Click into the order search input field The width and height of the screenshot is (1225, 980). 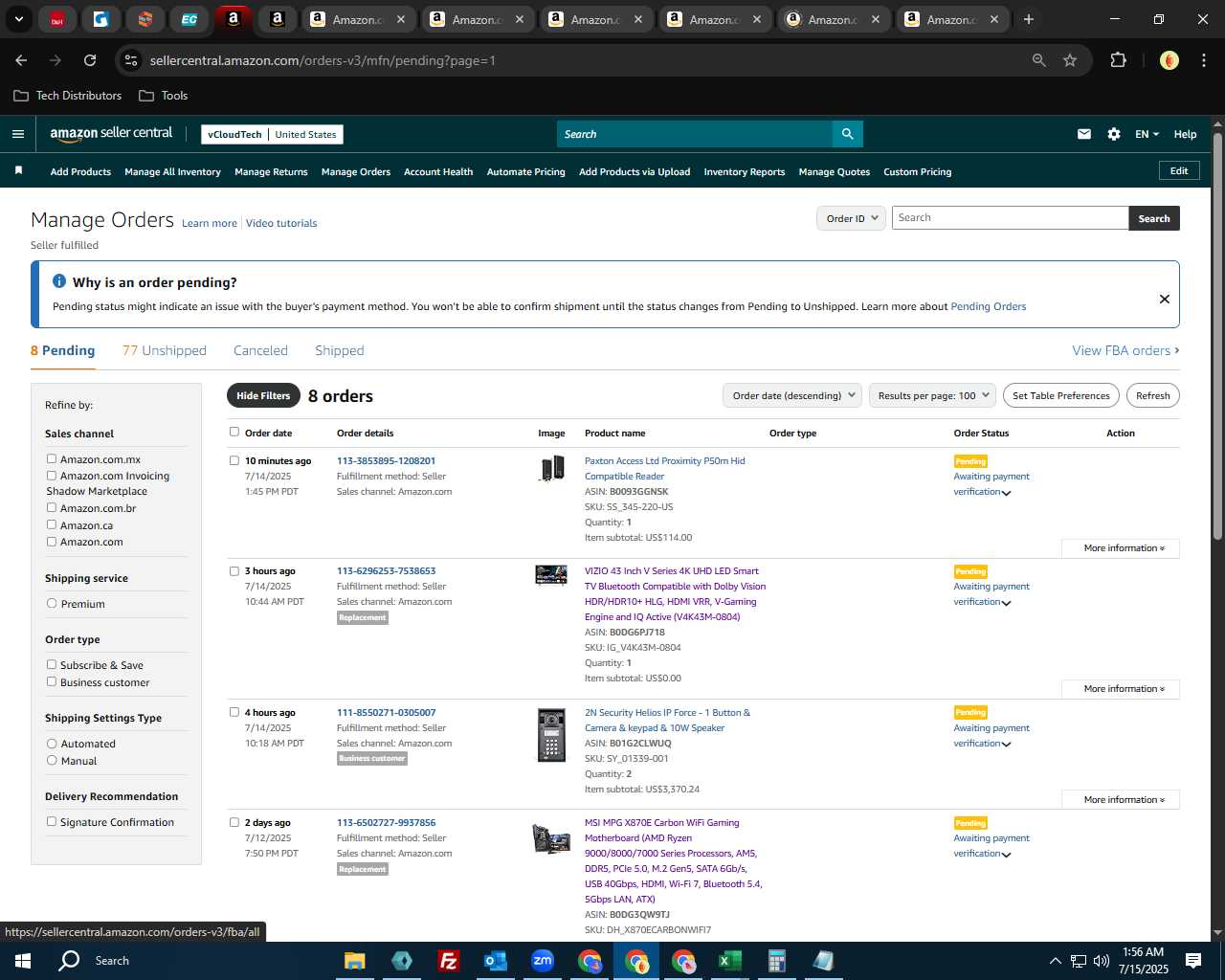(x=1010, y=218)
